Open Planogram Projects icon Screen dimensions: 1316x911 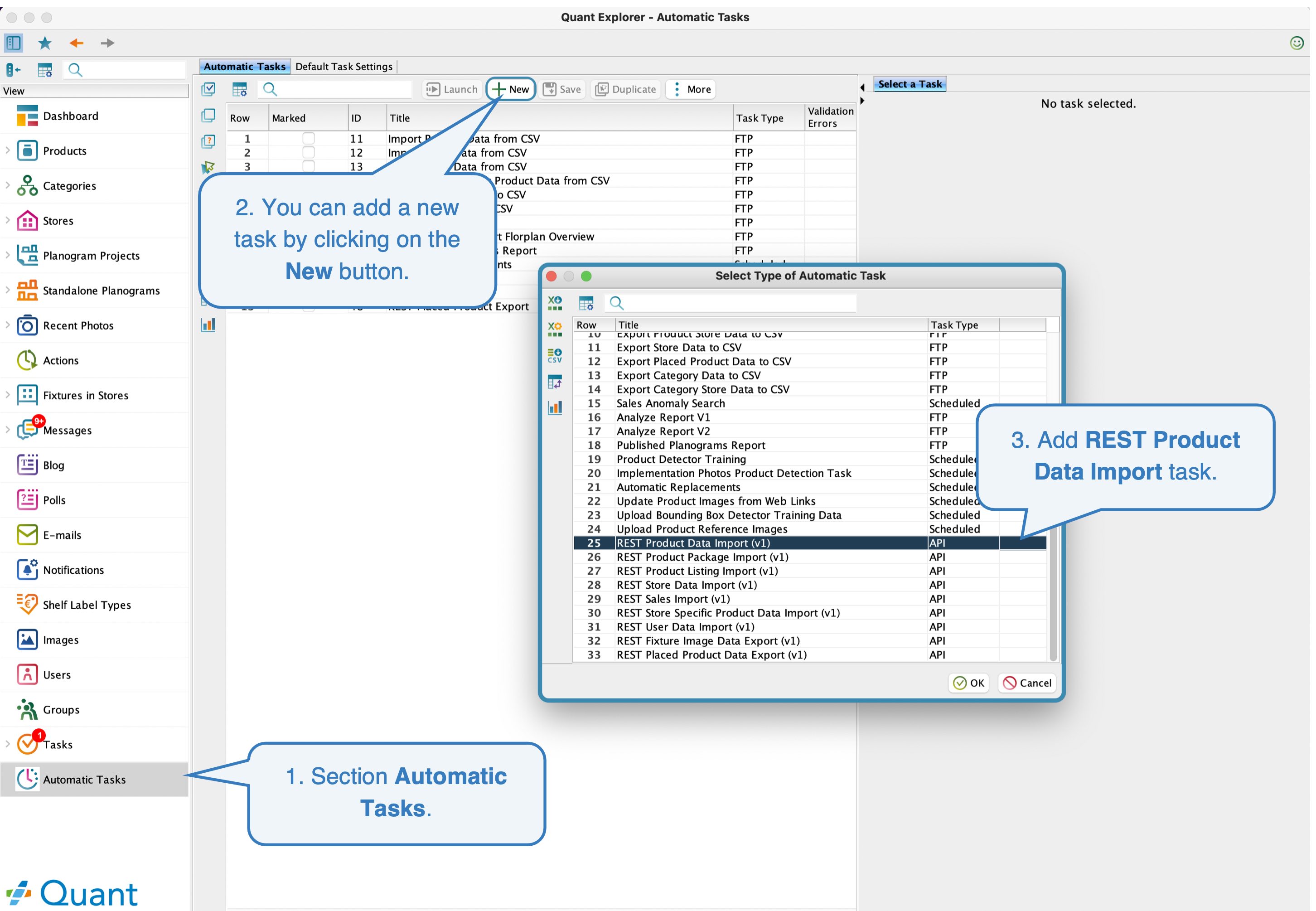point(27,255)
